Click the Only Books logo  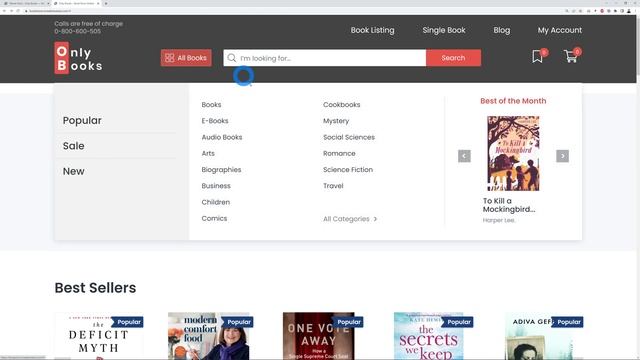pyautogui.click(x=78, y=58)
